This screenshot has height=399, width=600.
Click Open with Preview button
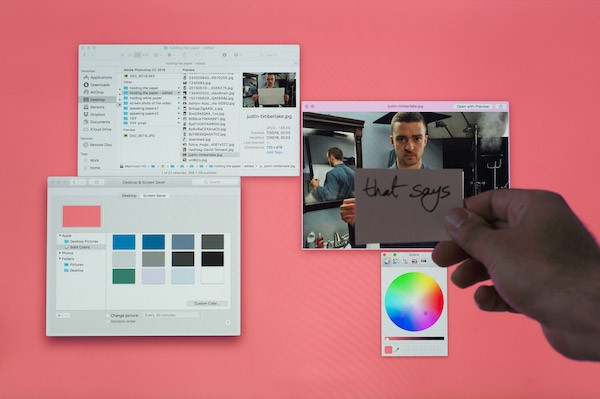click(473, 106)
